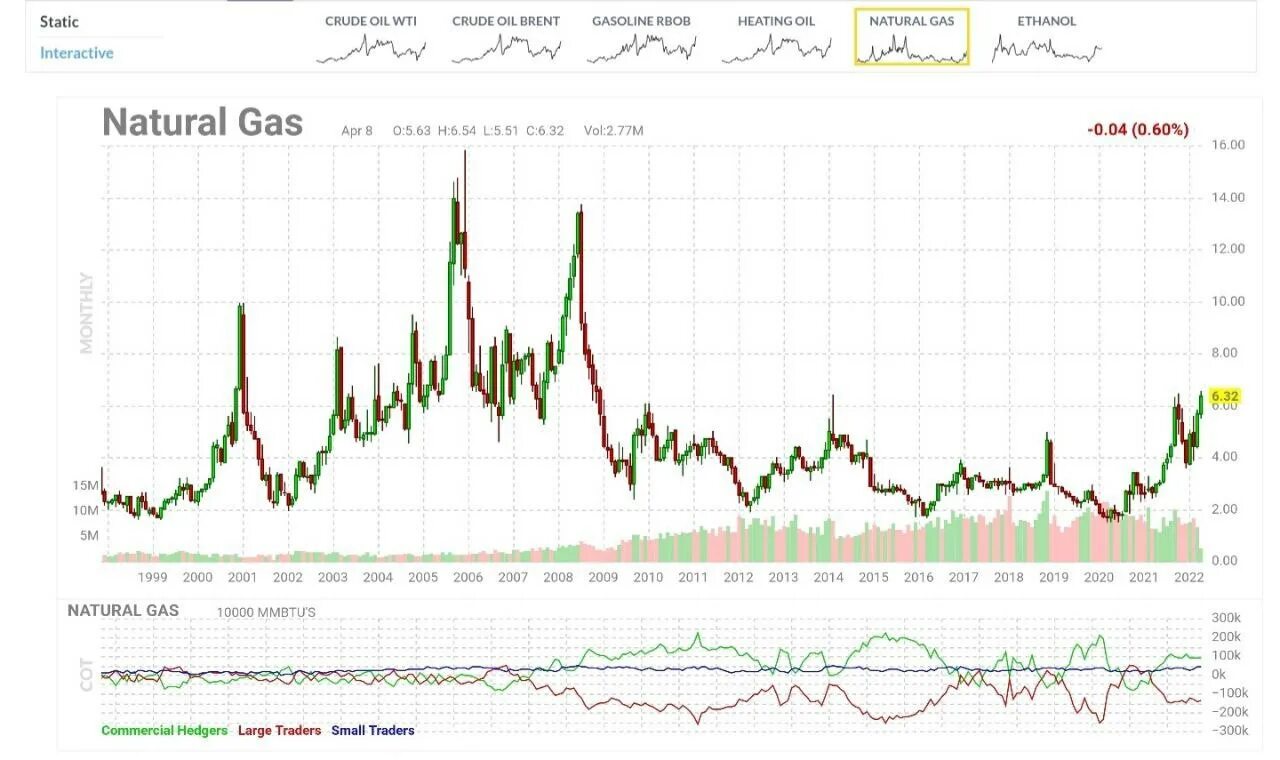Click the yellow 6.32 current price tag

pos(1224,396)
